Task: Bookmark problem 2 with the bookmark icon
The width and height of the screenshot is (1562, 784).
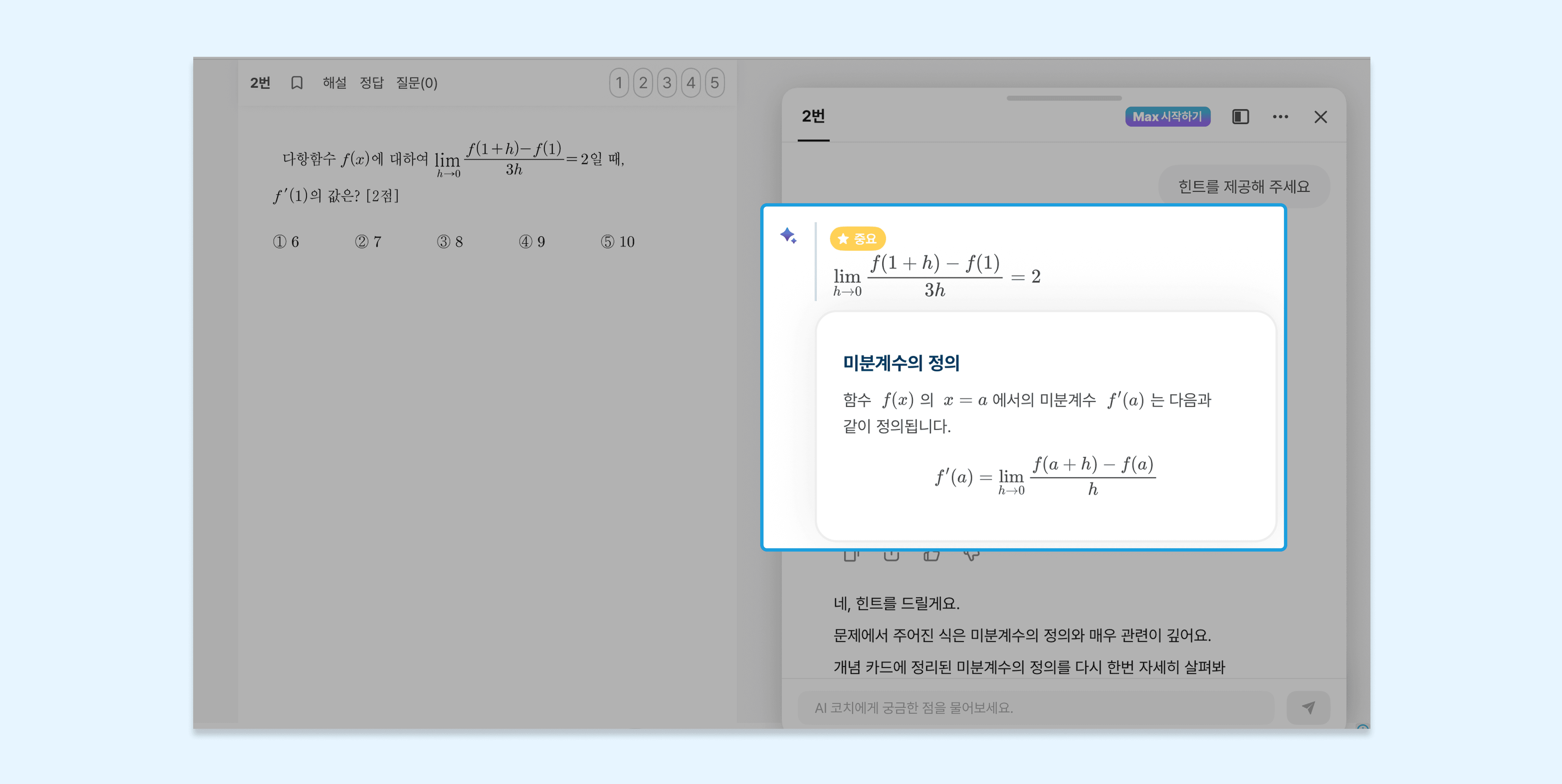Action: (296, 82)
